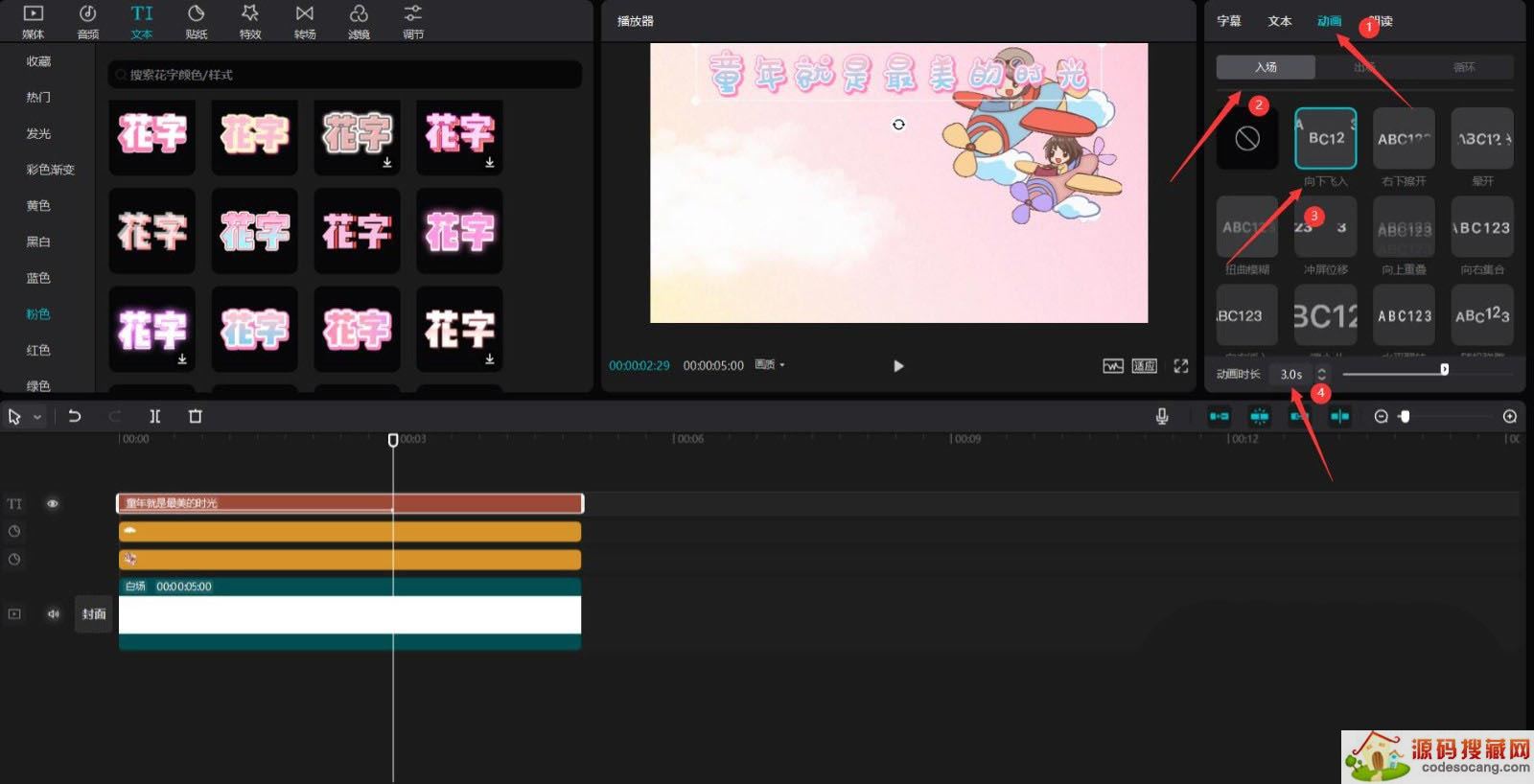Open the 画质 quality dropdown

pos(769,365)
